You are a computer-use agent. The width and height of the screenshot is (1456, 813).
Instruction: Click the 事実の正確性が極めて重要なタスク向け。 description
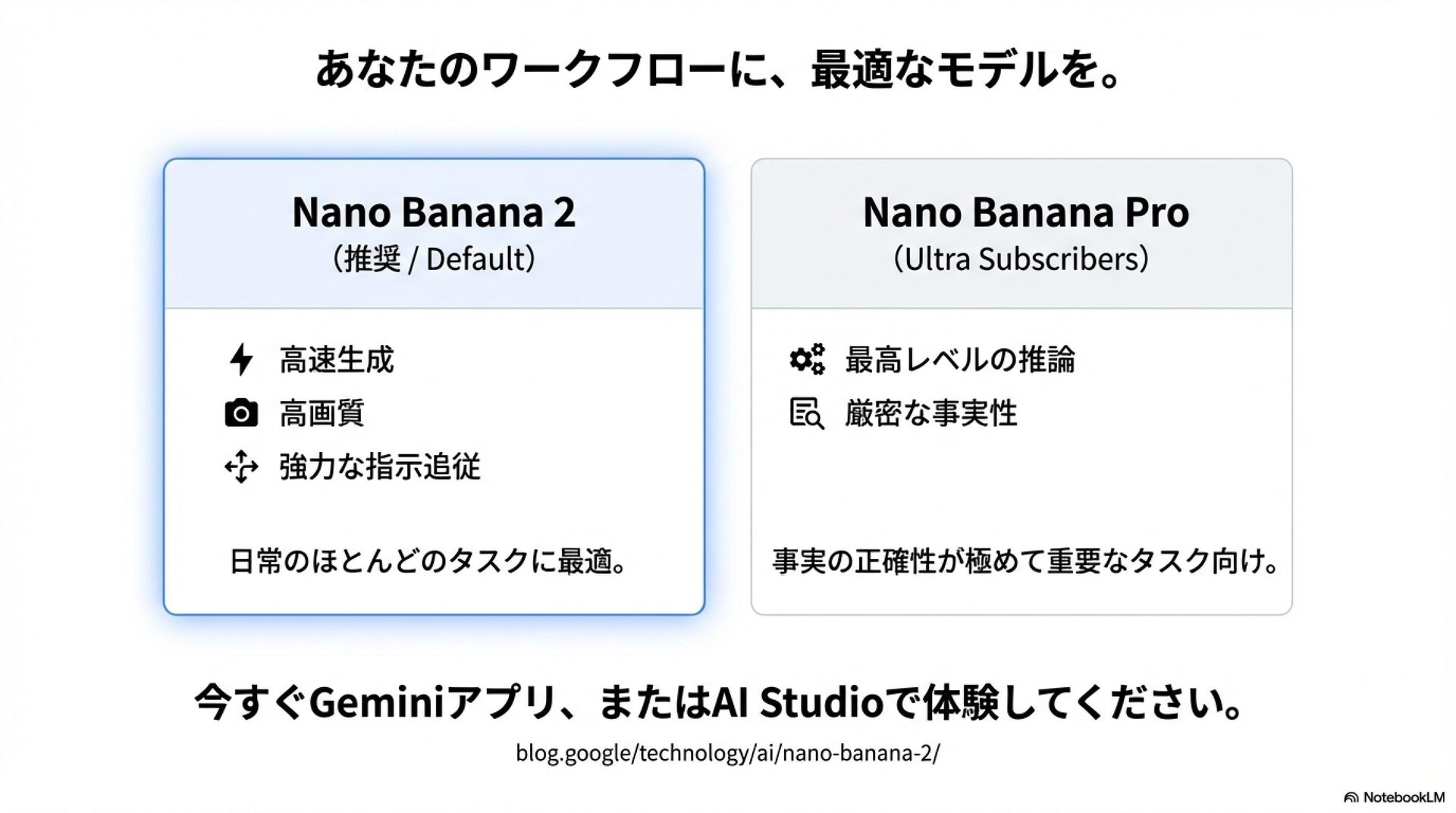pos(1025,561)
